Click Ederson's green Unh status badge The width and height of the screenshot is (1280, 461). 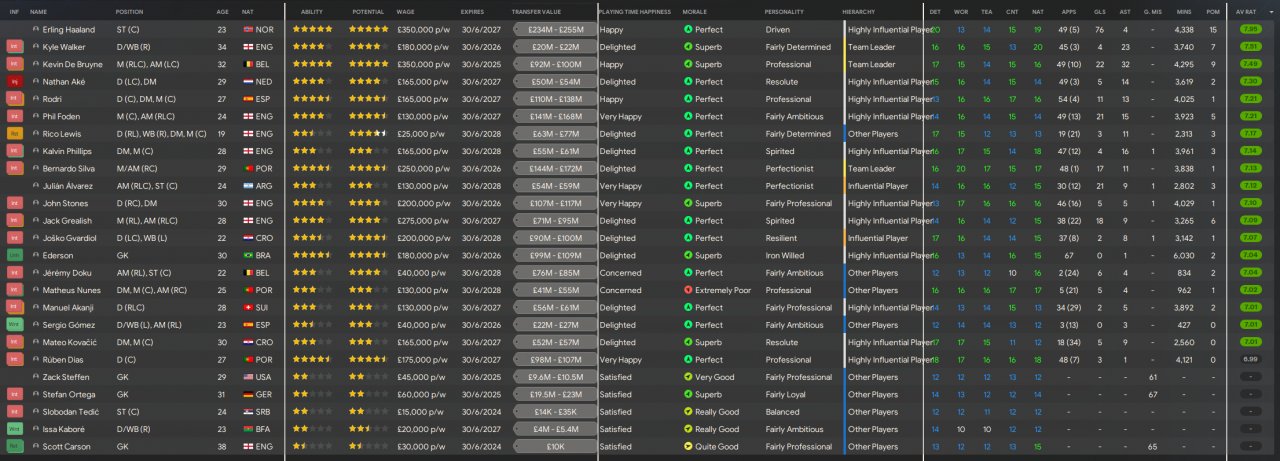point(14,256)
